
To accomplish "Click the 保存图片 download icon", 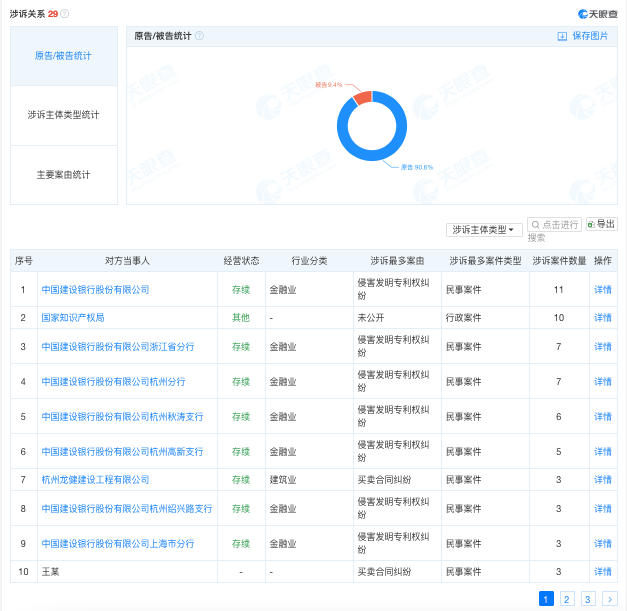I will pyautogui.click(x=562, y=36).
